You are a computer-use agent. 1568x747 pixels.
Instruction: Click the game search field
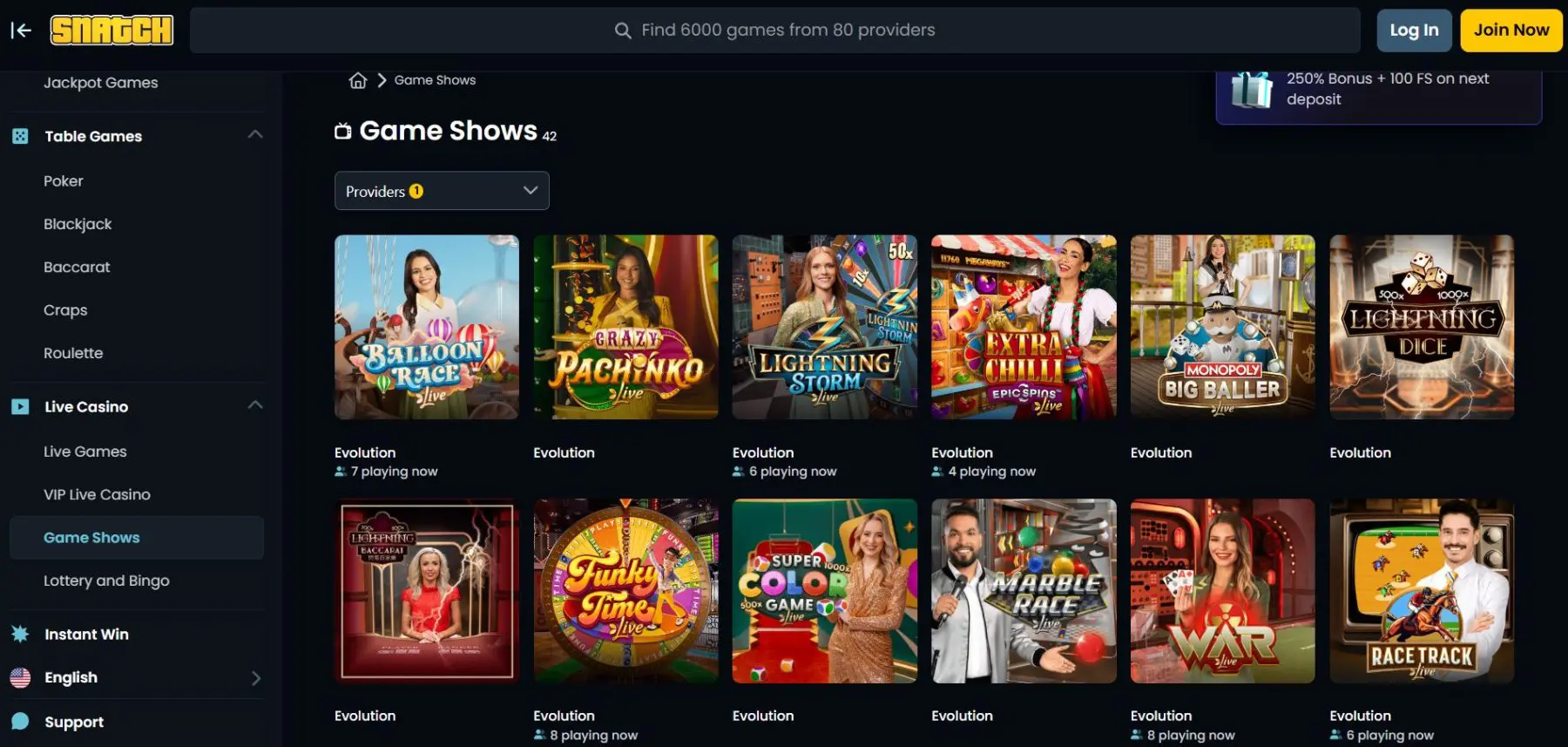[775, 31]
